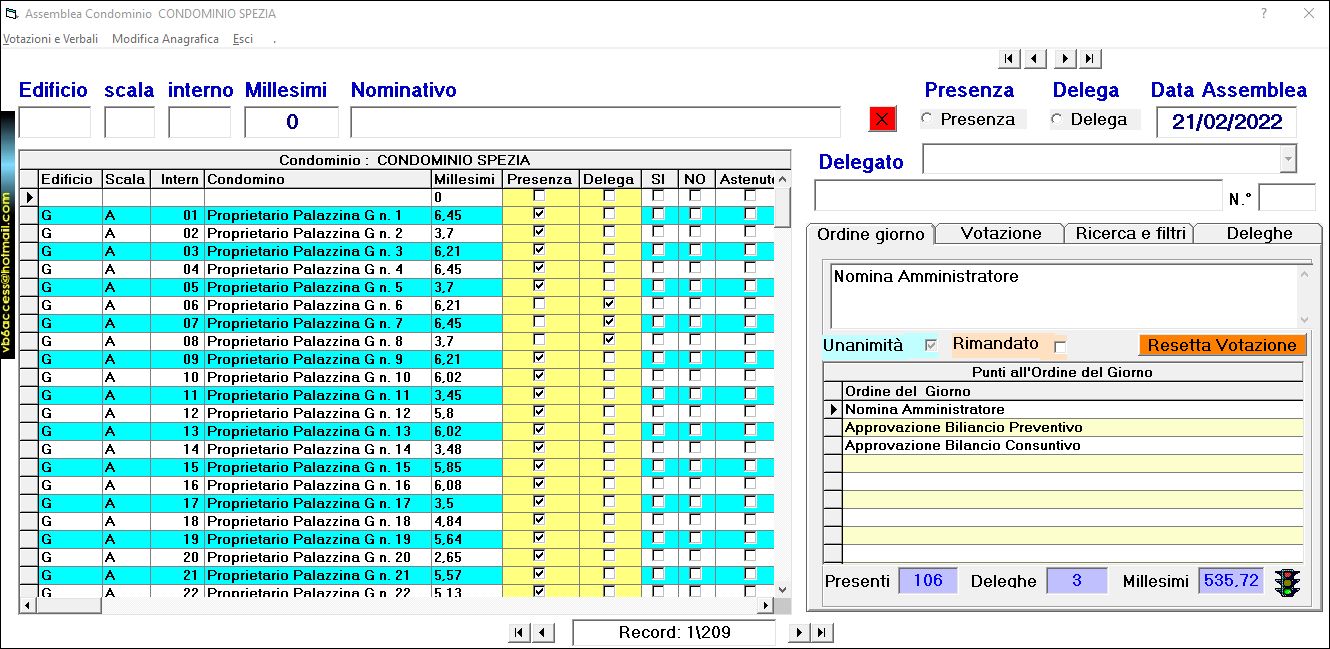Check Astenuto for Proprietario Palazzina G n. 2

coord(750,233)
